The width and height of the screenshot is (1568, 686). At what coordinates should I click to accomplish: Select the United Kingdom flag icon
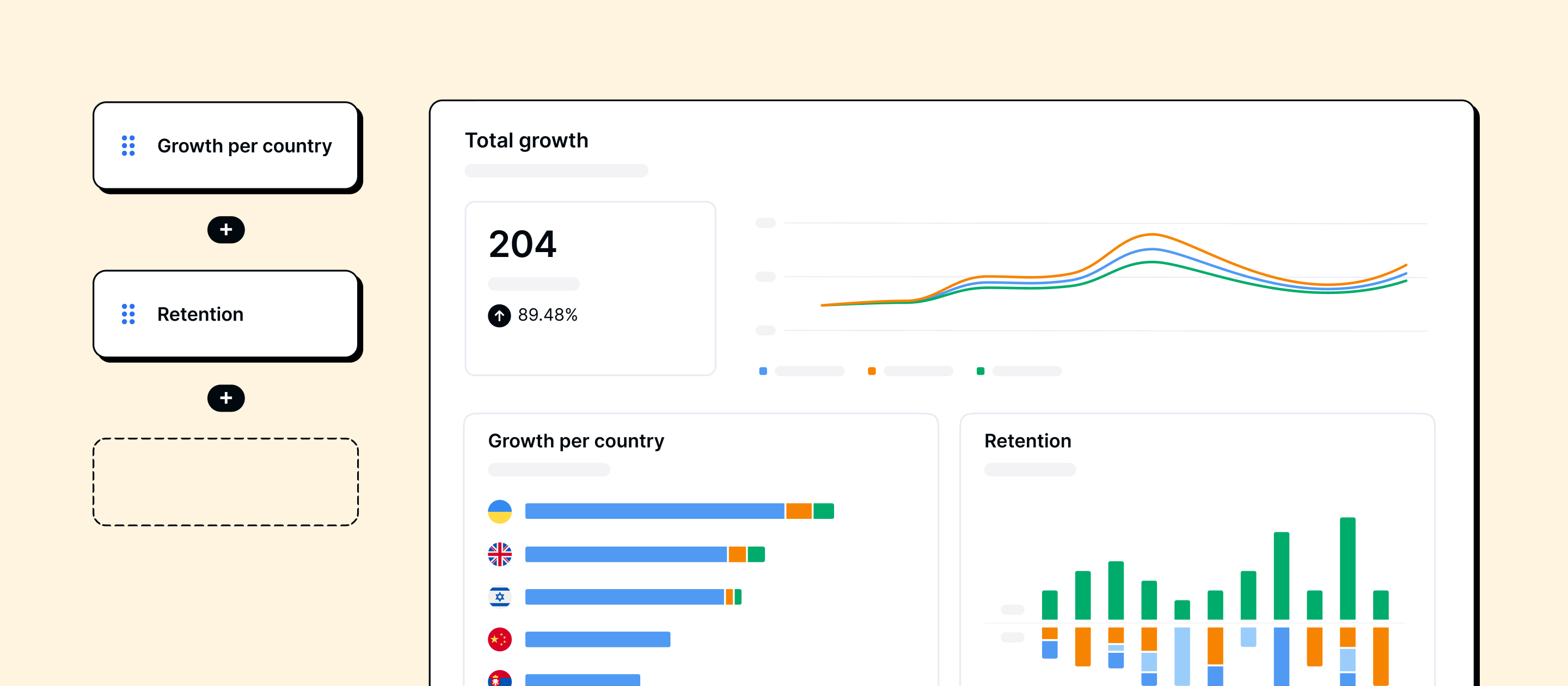coord(500,554)
